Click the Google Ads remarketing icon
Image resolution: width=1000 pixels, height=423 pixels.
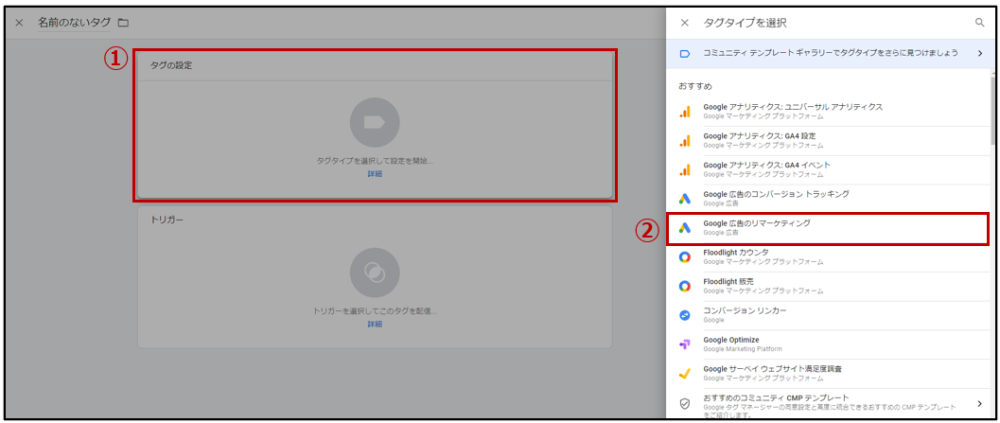click(684, 228)
